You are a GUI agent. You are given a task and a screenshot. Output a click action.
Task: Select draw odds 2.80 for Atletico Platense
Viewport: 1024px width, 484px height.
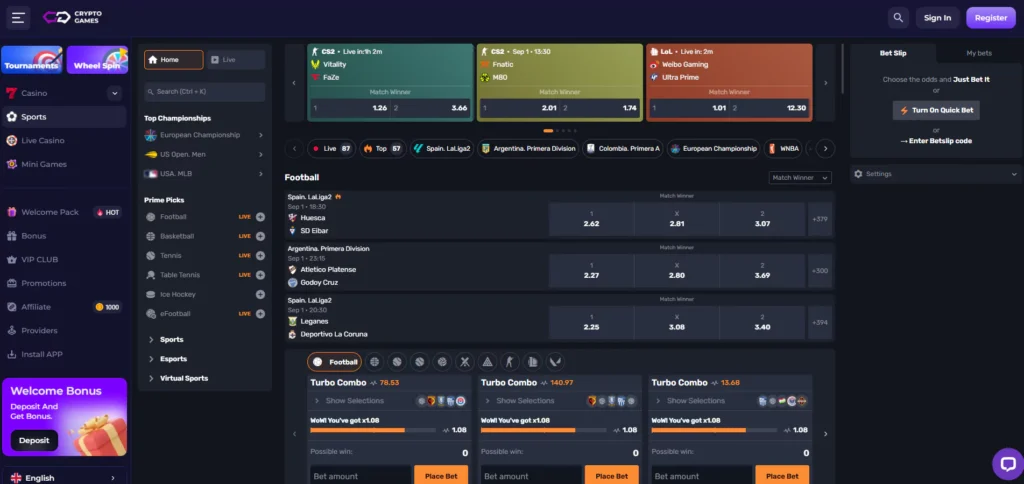pos(677,270)
